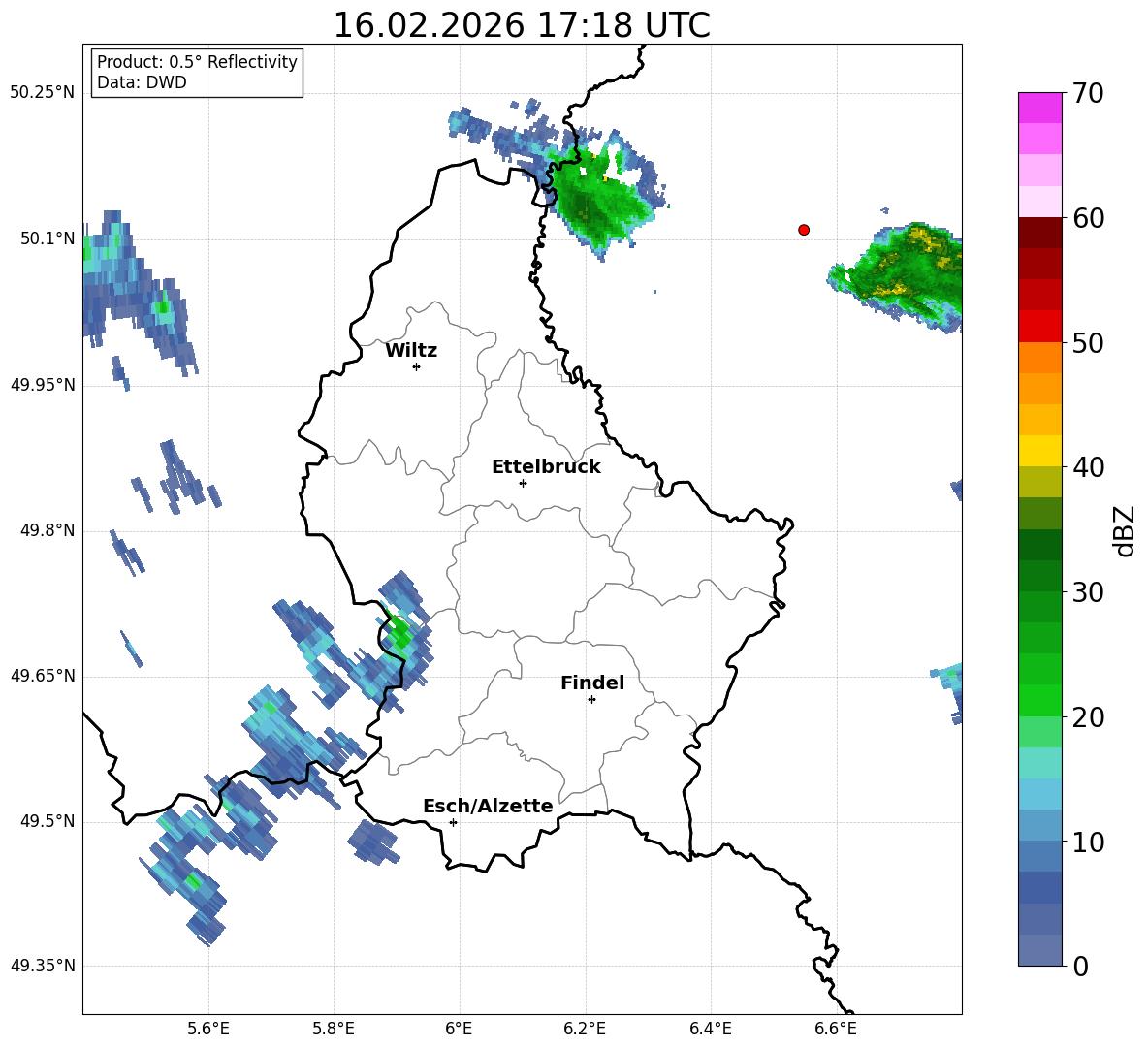The height and width of the screenshot is (1048, 1148).
Task: Click the 5.6°E longitude tick label
Action: click(208, 1029)
